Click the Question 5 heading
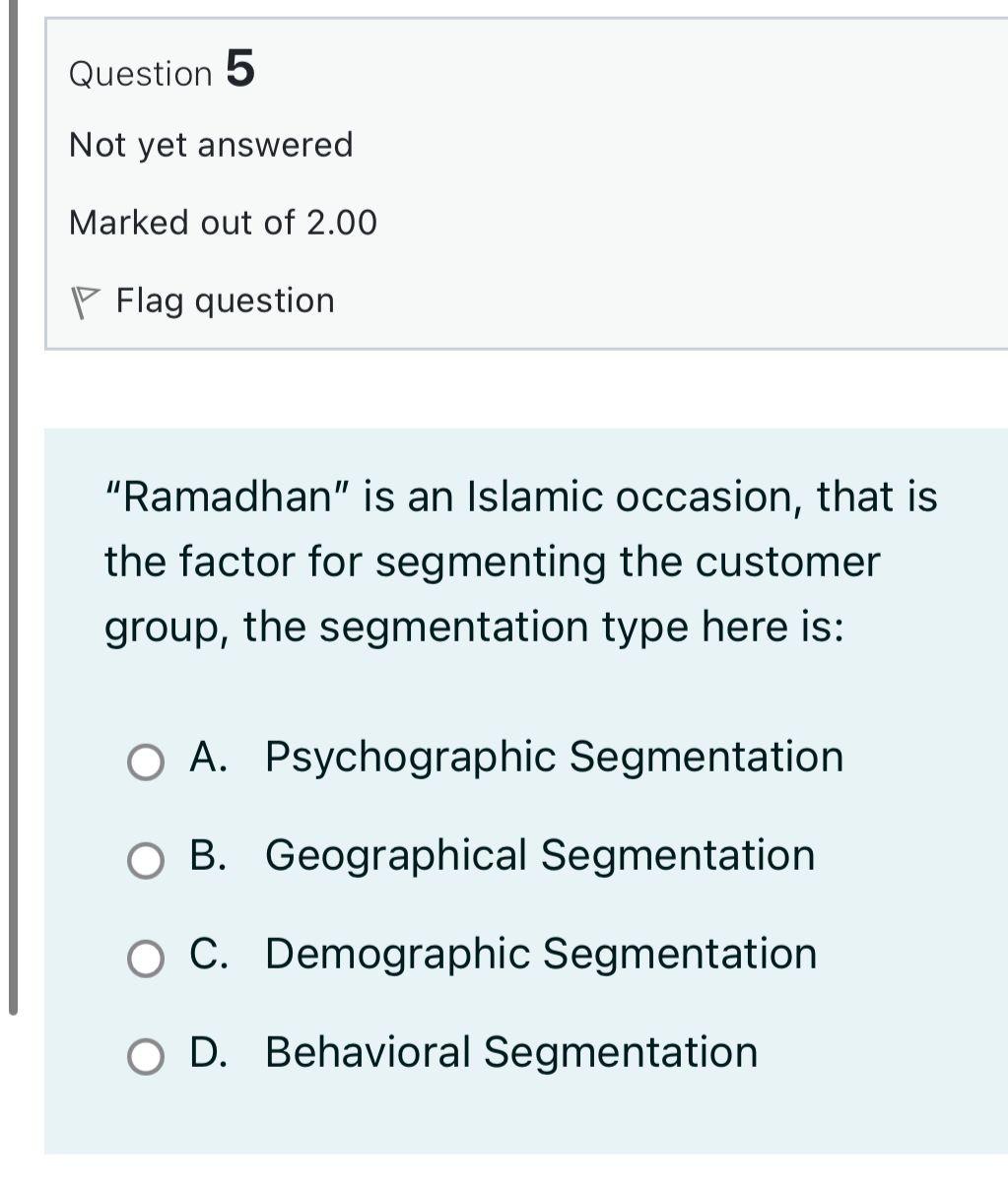 click(162, 72)
